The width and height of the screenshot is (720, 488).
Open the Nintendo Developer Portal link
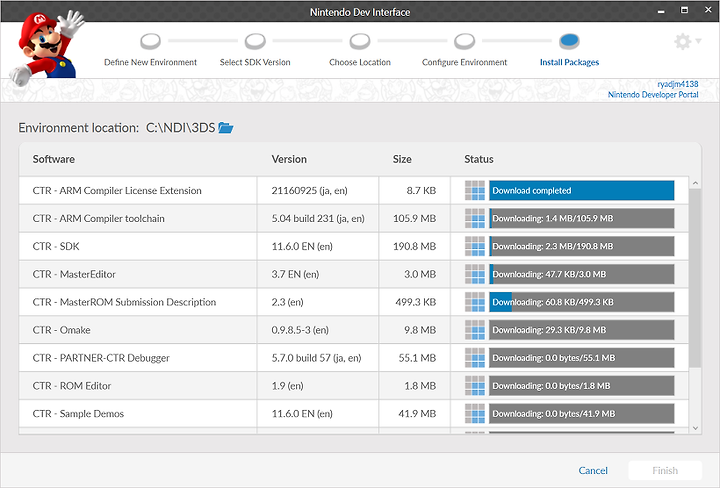pyautogui.click(x=653, y=95)
